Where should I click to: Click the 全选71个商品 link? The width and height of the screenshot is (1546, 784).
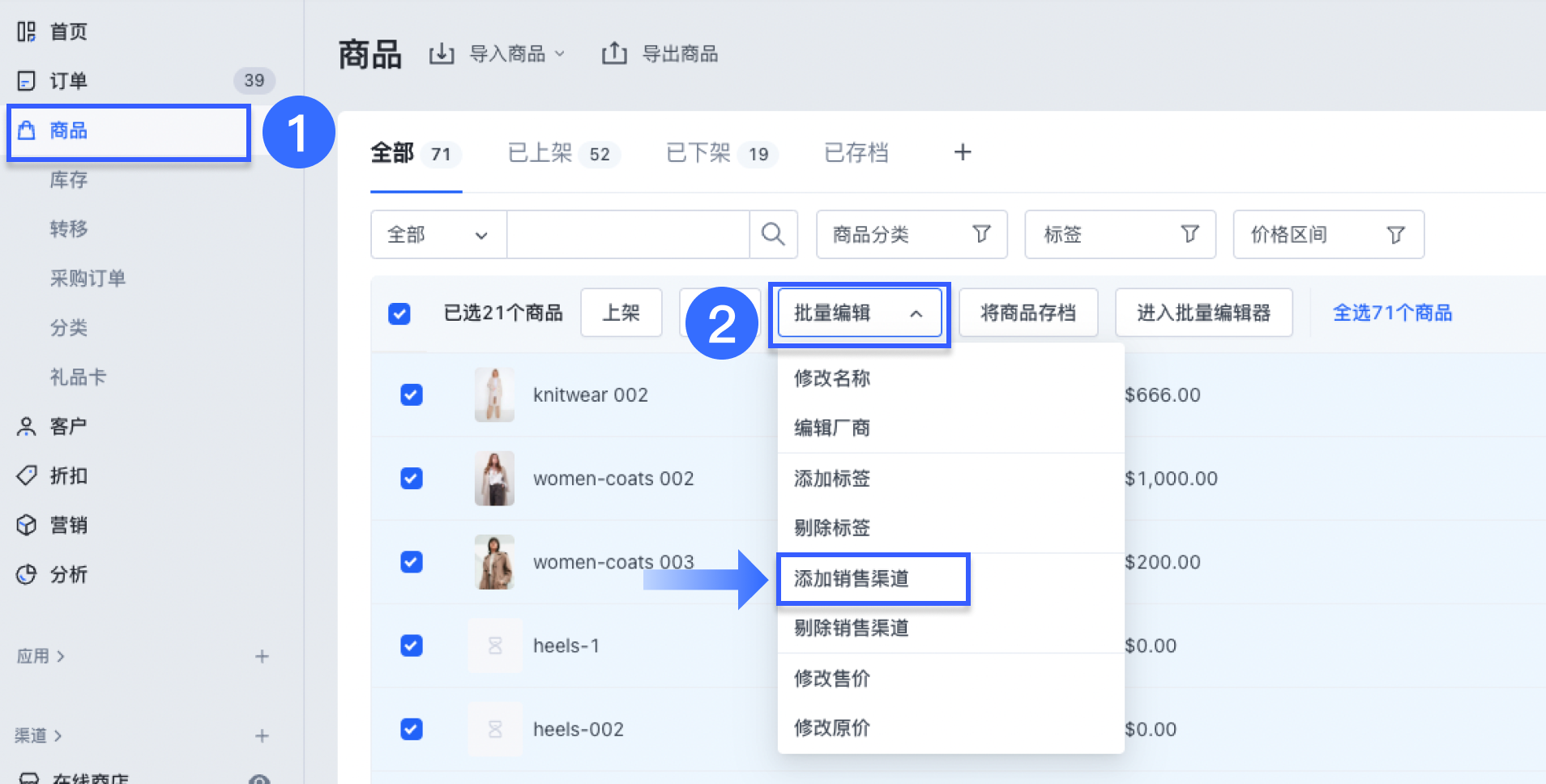point(1392,313)
